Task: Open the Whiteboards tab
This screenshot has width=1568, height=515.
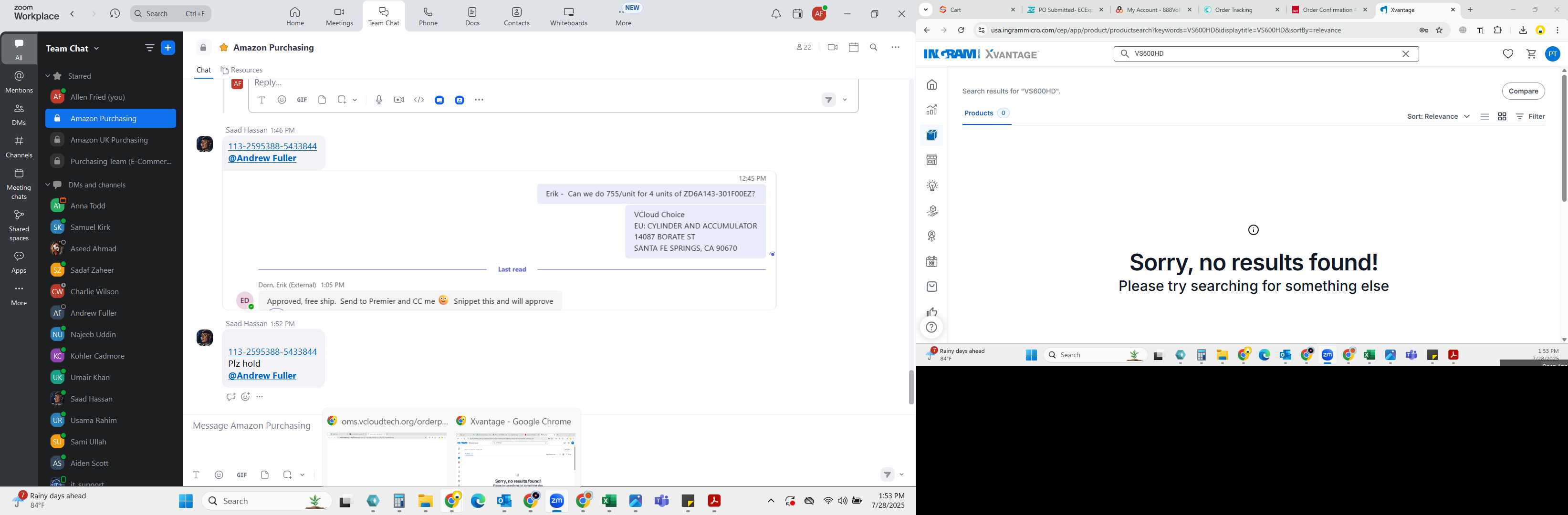Action: click(x=568, y=16)
